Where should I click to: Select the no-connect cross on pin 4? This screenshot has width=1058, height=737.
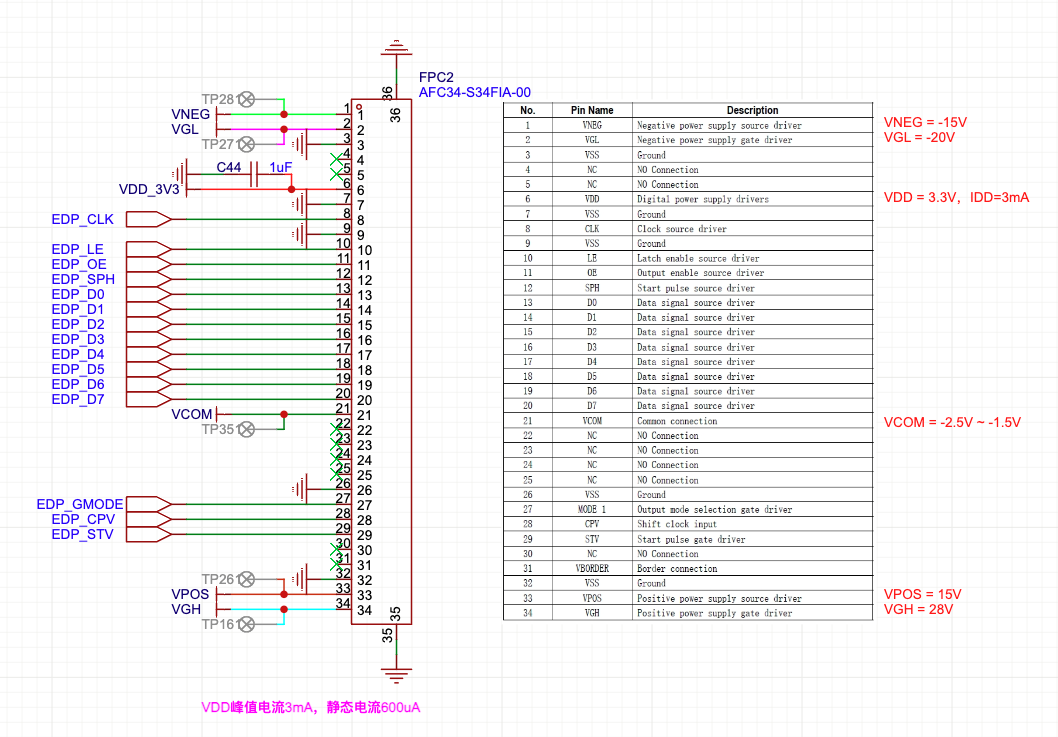[x=336, y=160]
